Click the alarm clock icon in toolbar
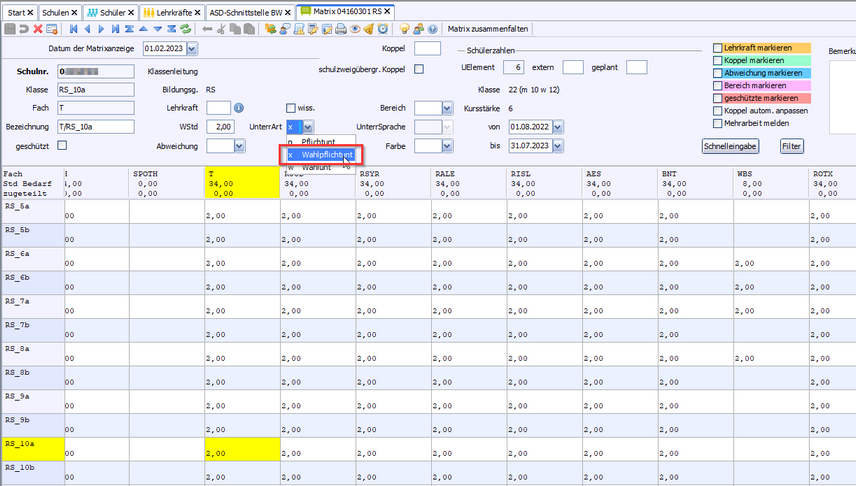 (383, 29)
